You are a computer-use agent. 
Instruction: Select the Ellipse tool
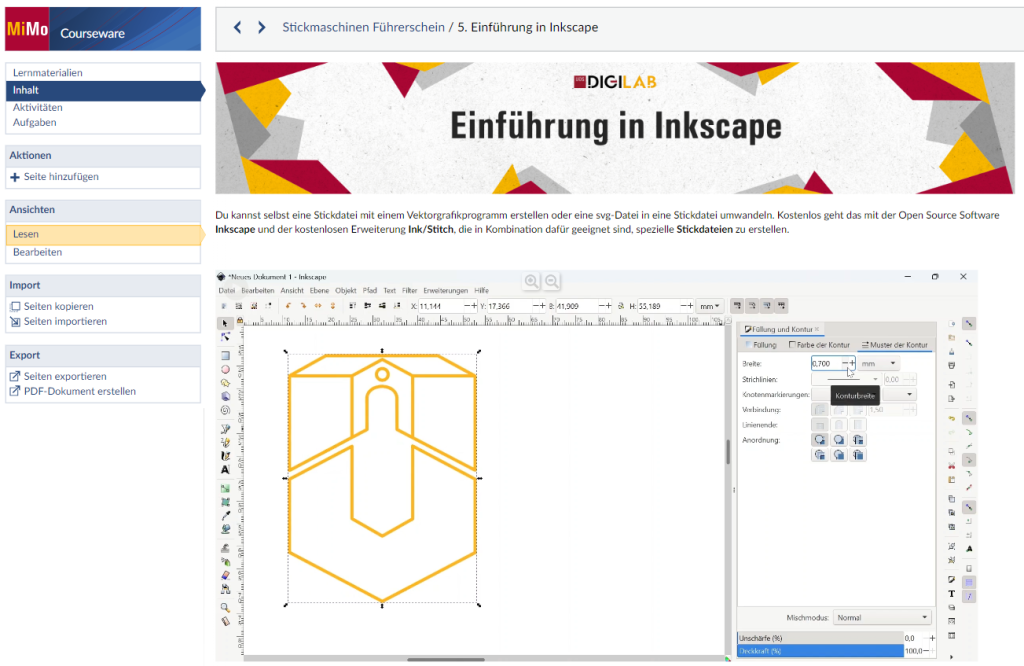point(225,370)
